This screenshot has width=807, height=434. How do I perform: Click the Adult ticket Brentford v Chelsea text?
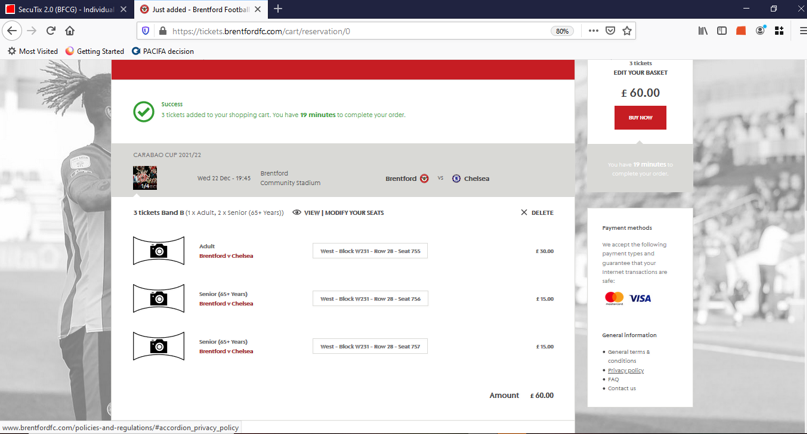[x=226, y=256]
